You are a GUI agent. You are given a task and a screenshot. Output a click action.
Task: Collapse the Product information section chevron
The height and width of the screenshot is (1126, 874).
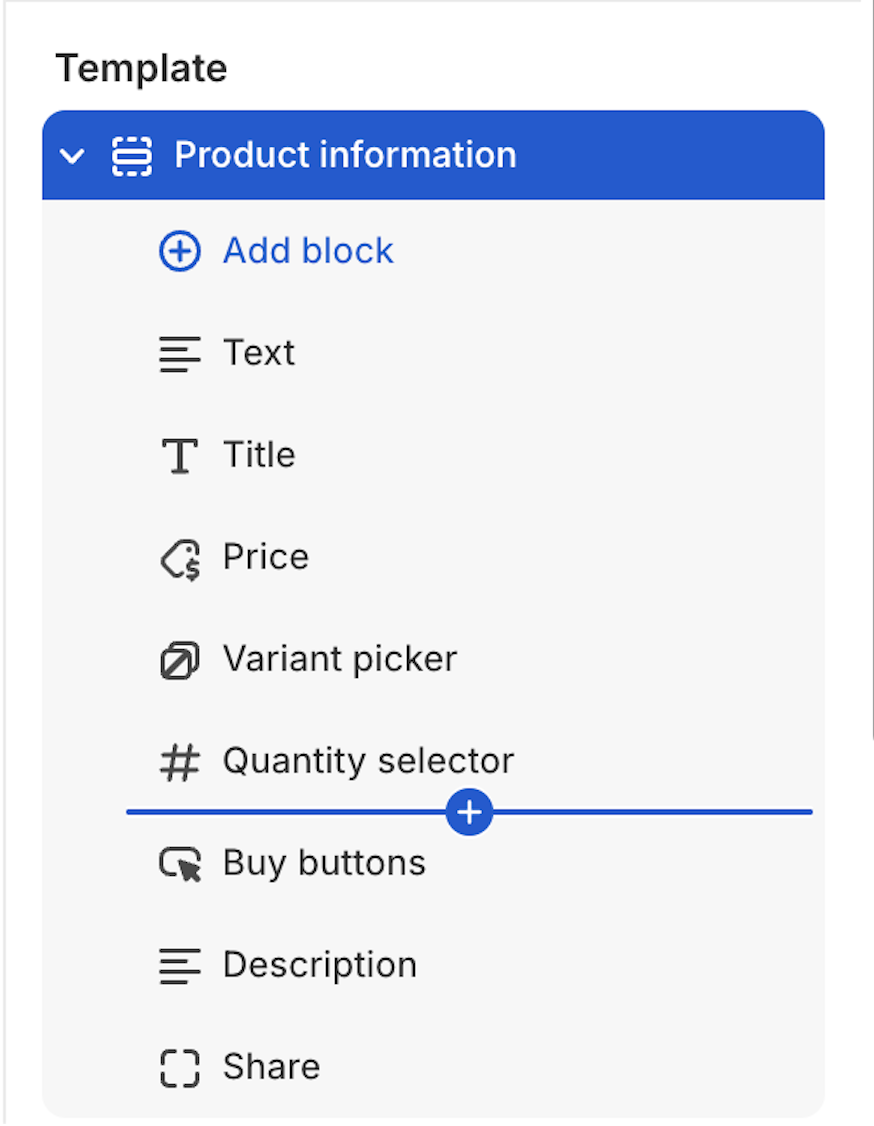72,156
